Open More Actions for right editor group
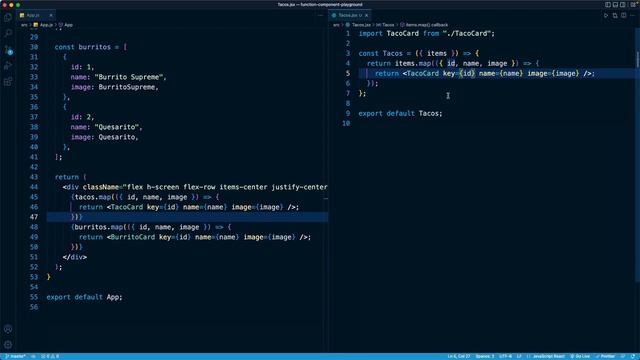Screen dimensions: 640x360 (x=632, y=16)
